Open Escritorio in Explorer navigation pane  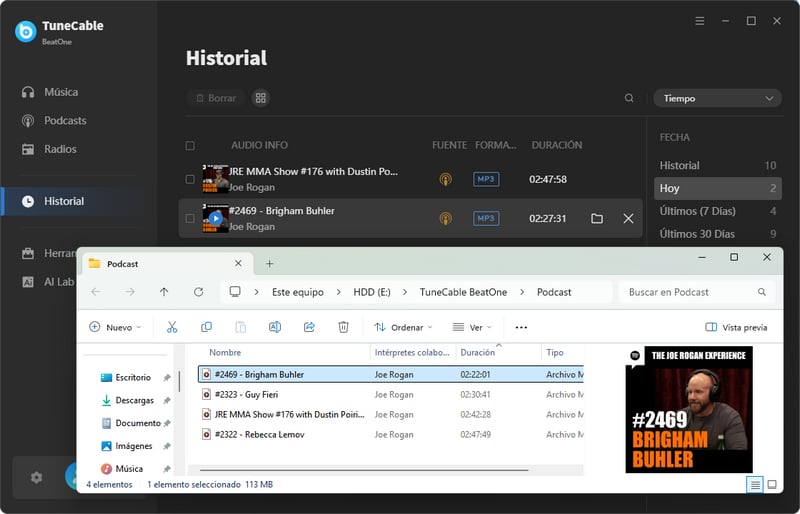tap(133, 377)
